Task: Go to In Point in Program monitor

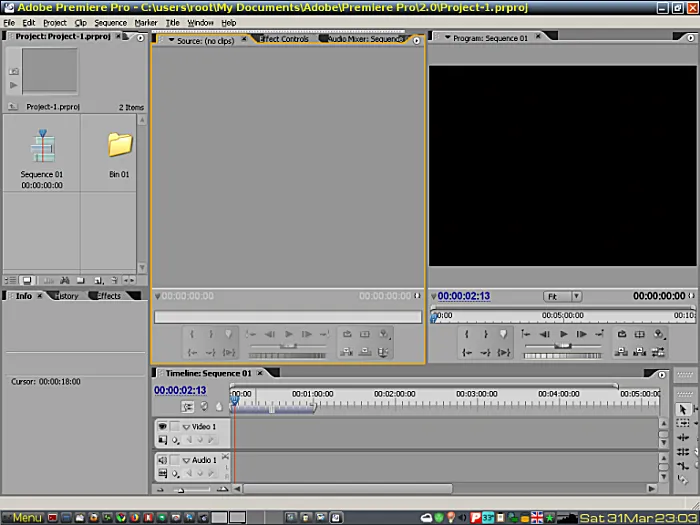Action: click(x=467, y=353)
